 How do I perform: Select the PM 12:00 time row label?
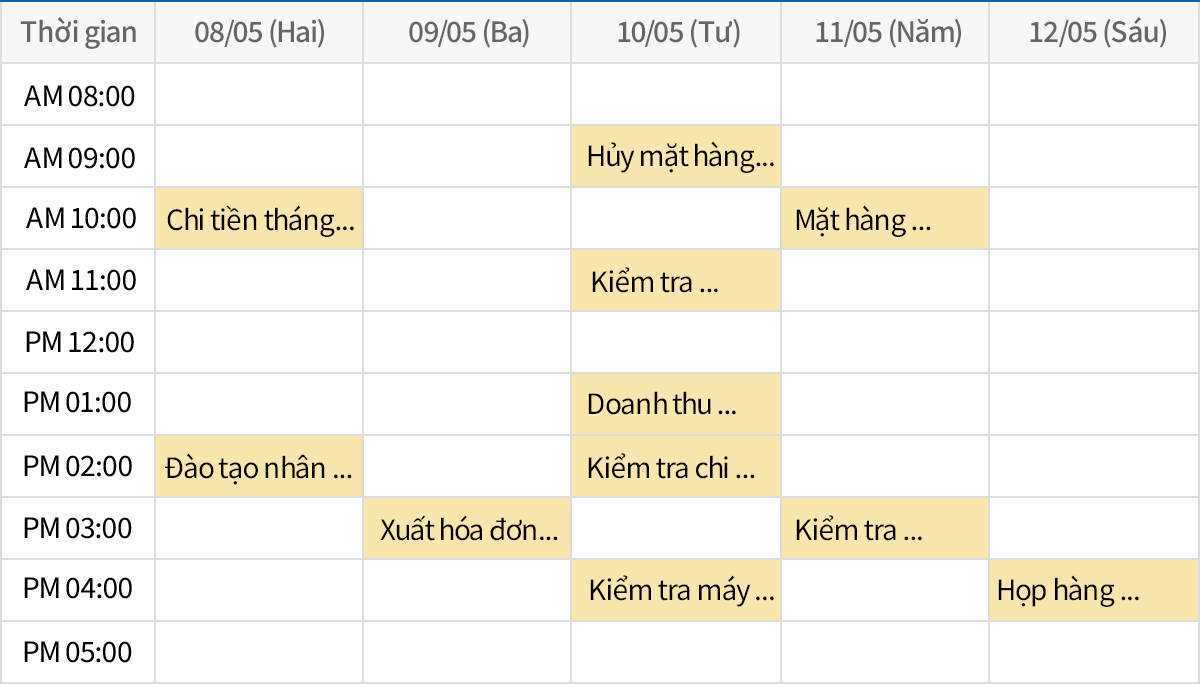point(79,342)
